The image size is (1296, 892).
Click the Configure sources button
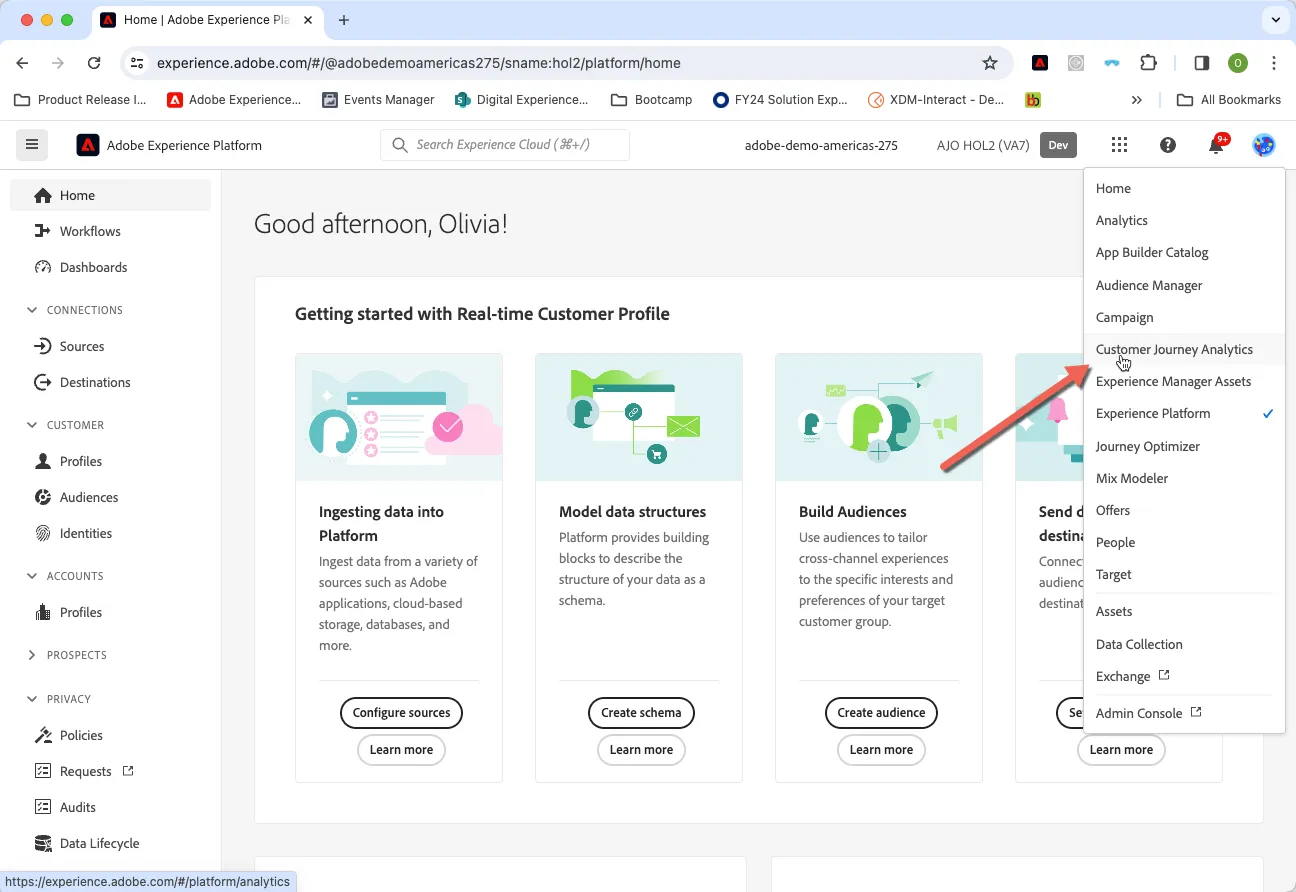(x=401, y=713)
